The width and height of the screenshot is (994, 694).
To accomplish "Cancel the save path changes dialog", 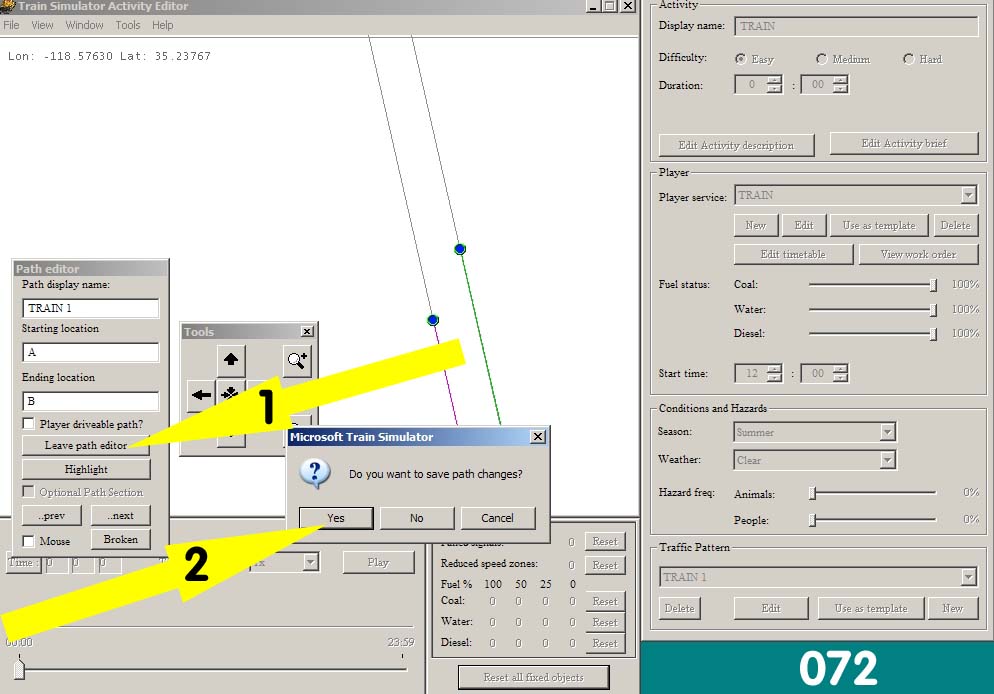I will 498,518.
